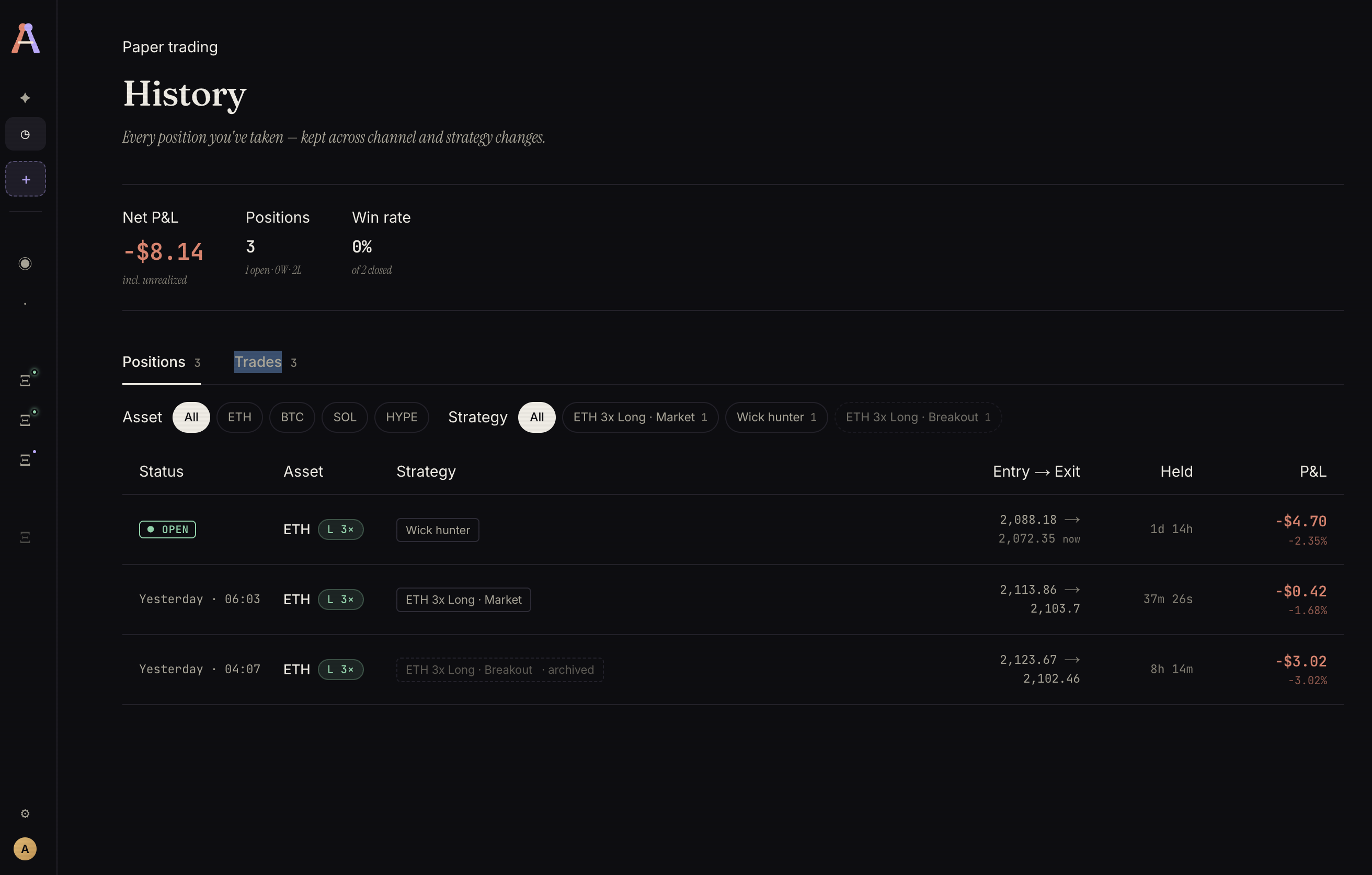Click the 'of 2 closed' win rate note
Viewport: 1372px width, 875px height.
[x=371, y=270]
